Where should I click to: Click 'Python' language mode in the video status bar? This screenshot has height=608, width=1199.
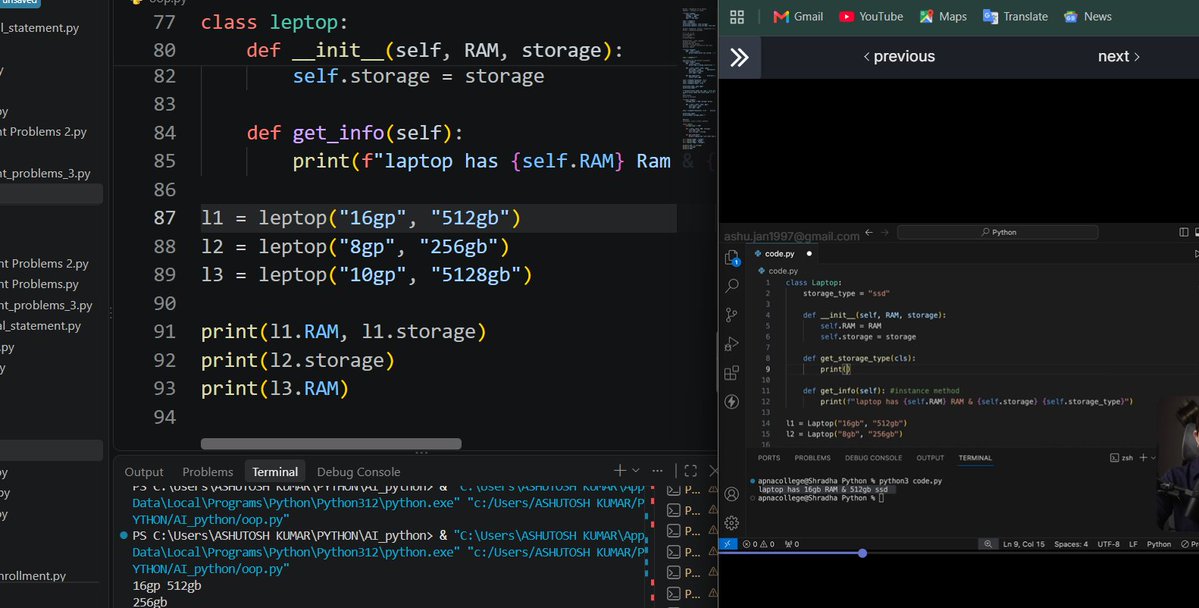1158,545
